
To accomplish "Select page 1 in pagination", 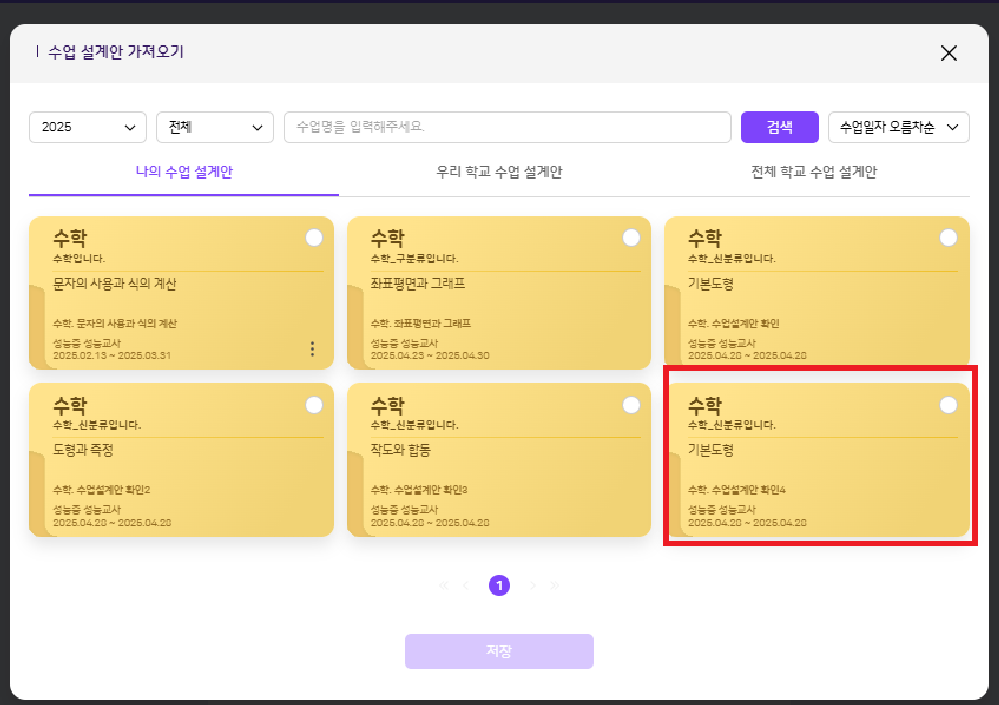I will coord(499,586).
